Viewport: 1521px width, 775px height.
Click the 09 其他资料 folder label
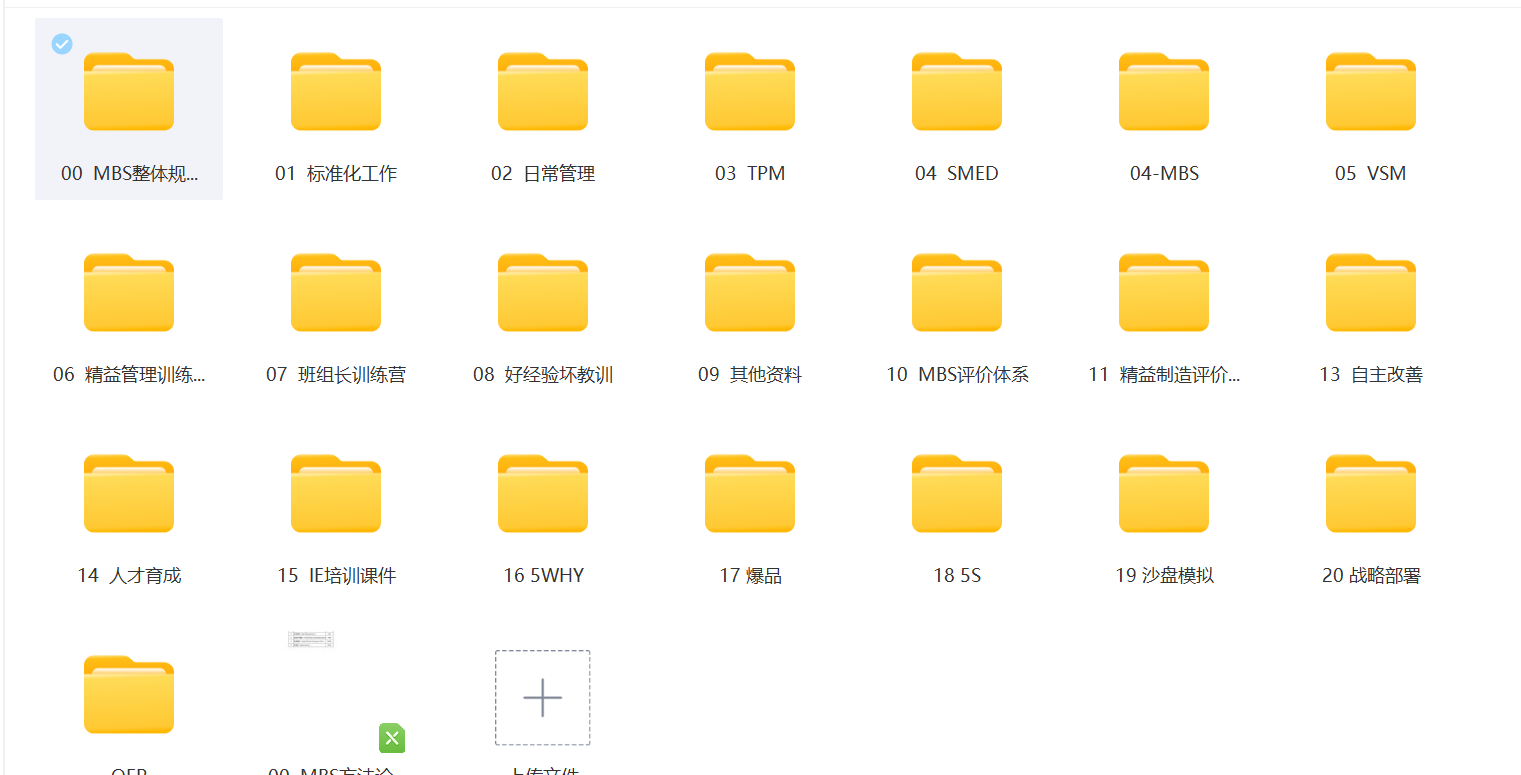750,375
